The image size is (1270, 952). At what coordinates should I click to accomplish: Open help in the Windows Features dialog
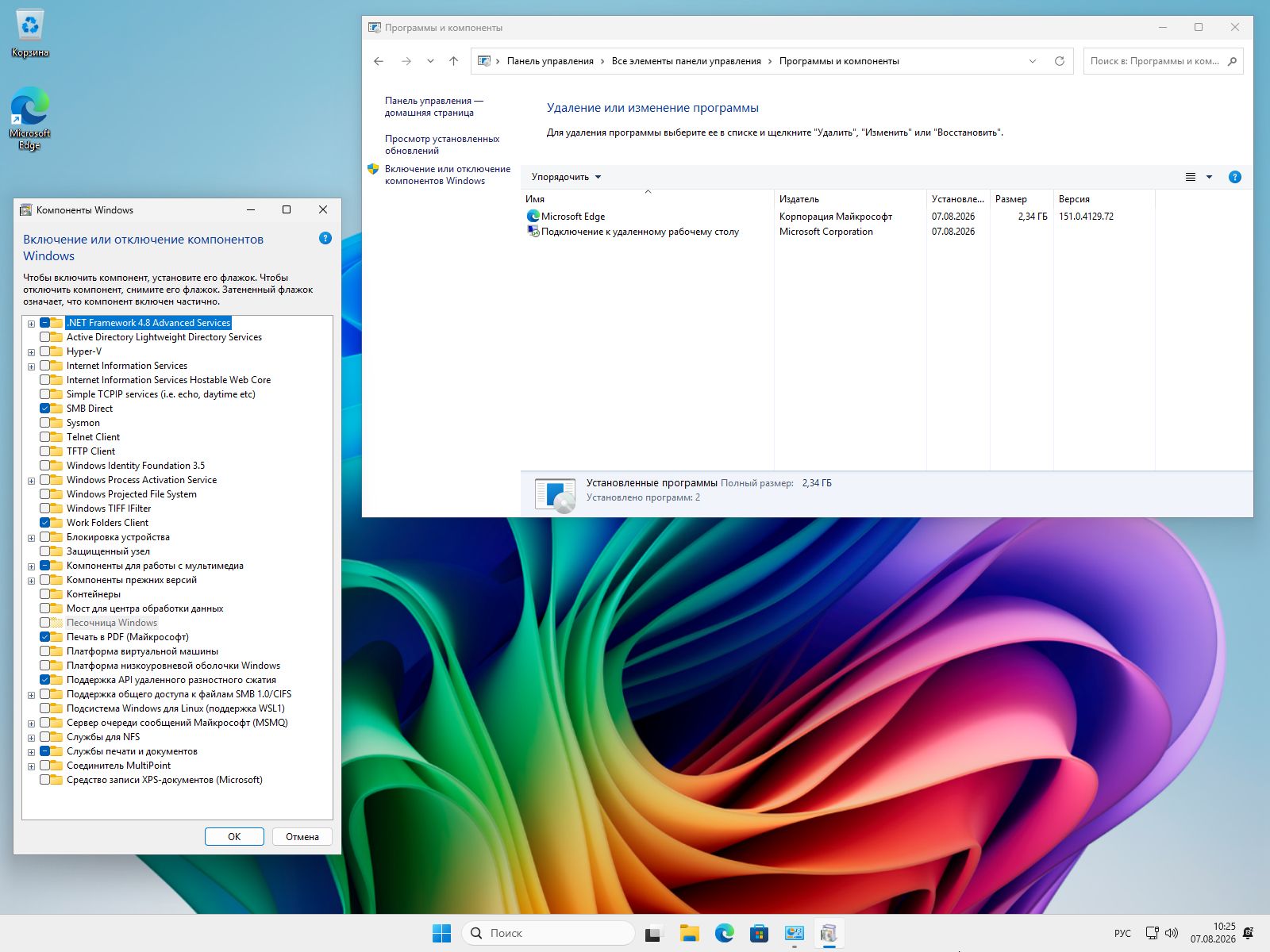[325, 238]
